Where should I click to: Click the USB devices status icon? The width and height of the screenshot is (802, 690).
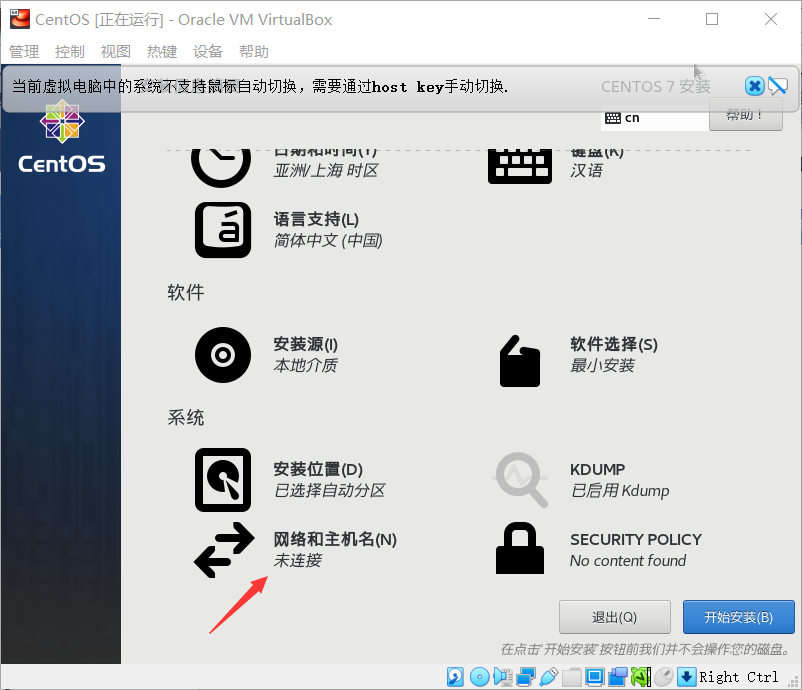coord(548,677)
